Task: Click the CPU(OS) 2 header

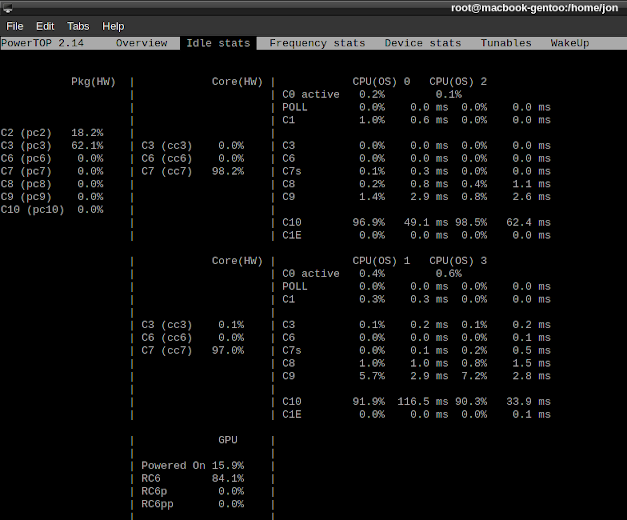Action: coord(458,82)
